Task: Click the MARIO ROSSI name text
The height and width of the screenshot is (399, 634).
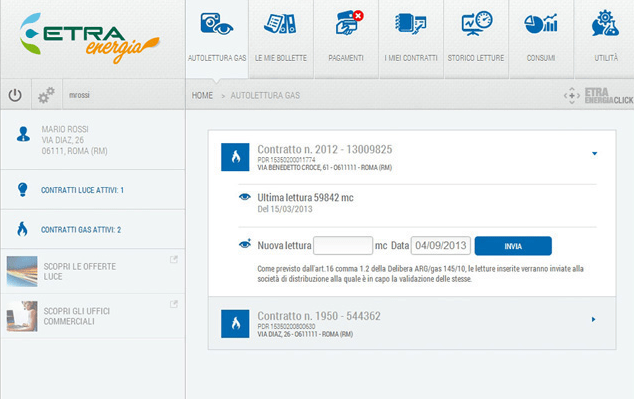Action: point(65,129)
